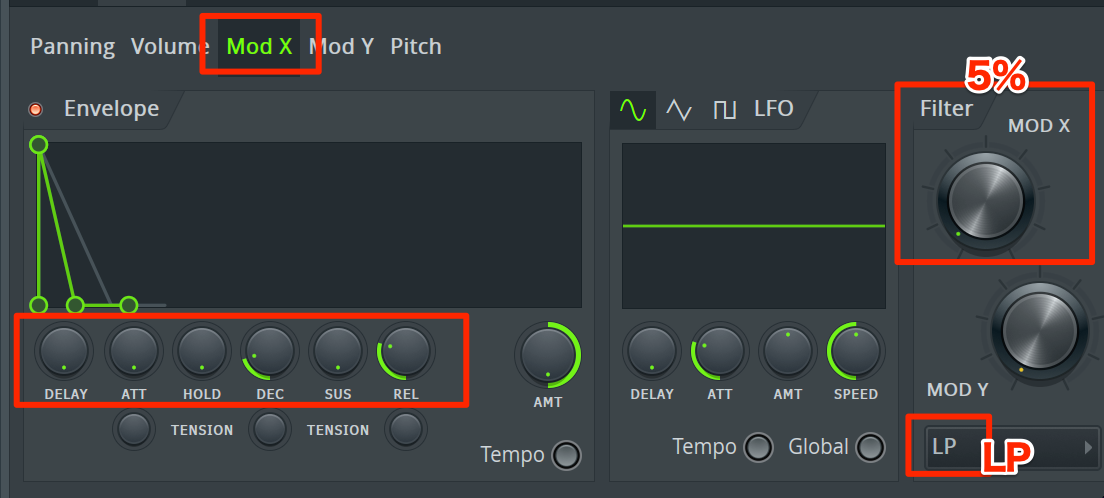Select the sine wave LFO shape

(632, 109)
